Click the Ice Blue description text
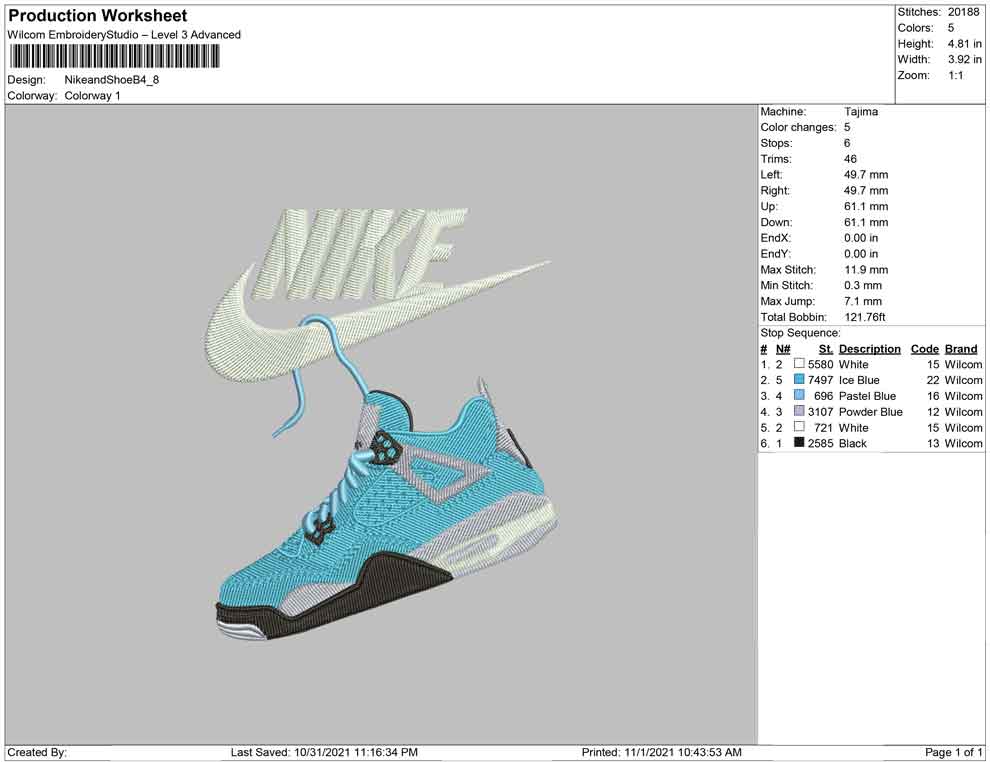The image size is (990, 762). (x=859, y=380)
